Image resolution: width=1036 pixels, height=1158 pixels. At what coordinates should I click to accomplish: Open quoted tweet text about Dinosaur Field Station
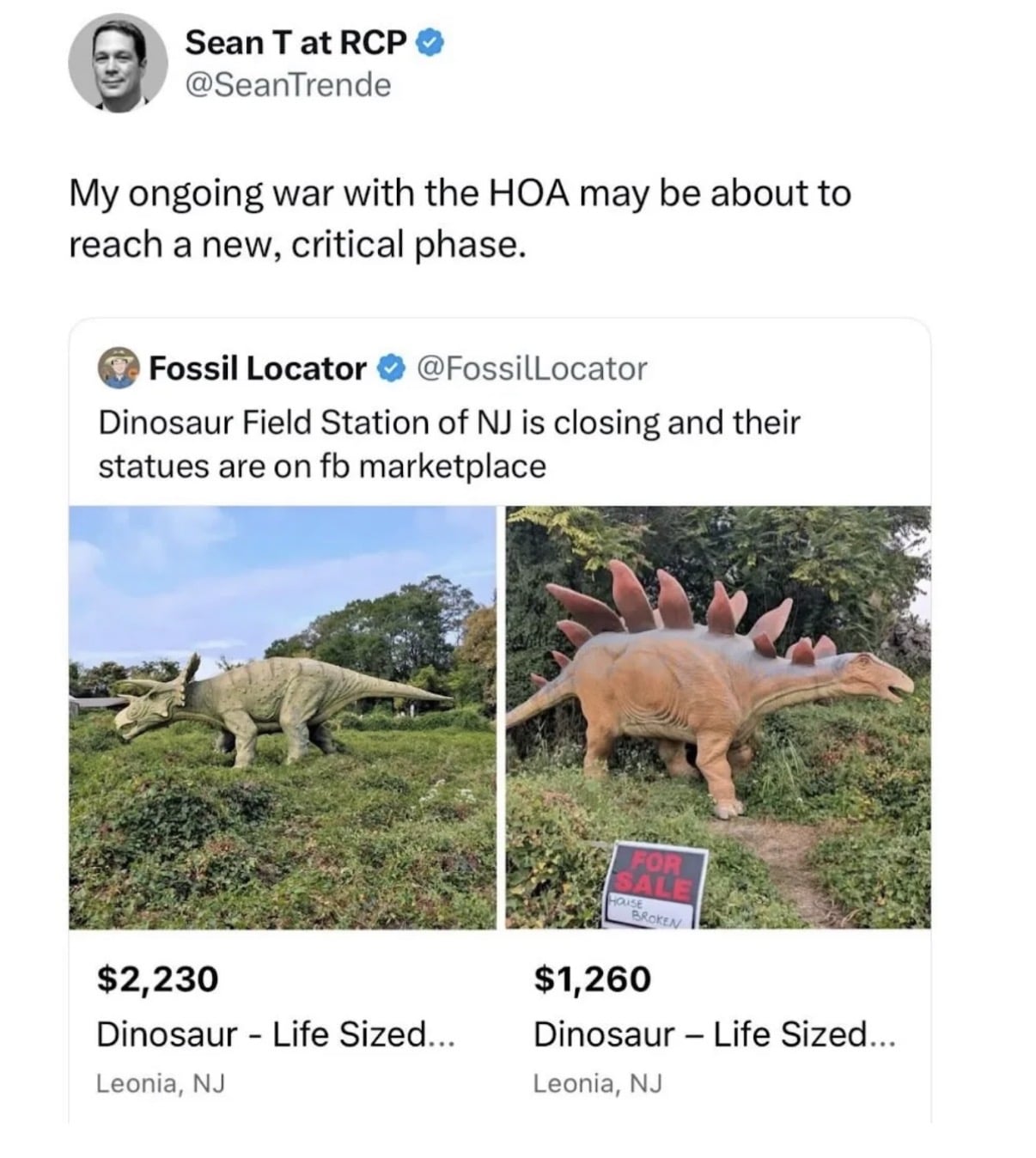click(x=448, y=444)
